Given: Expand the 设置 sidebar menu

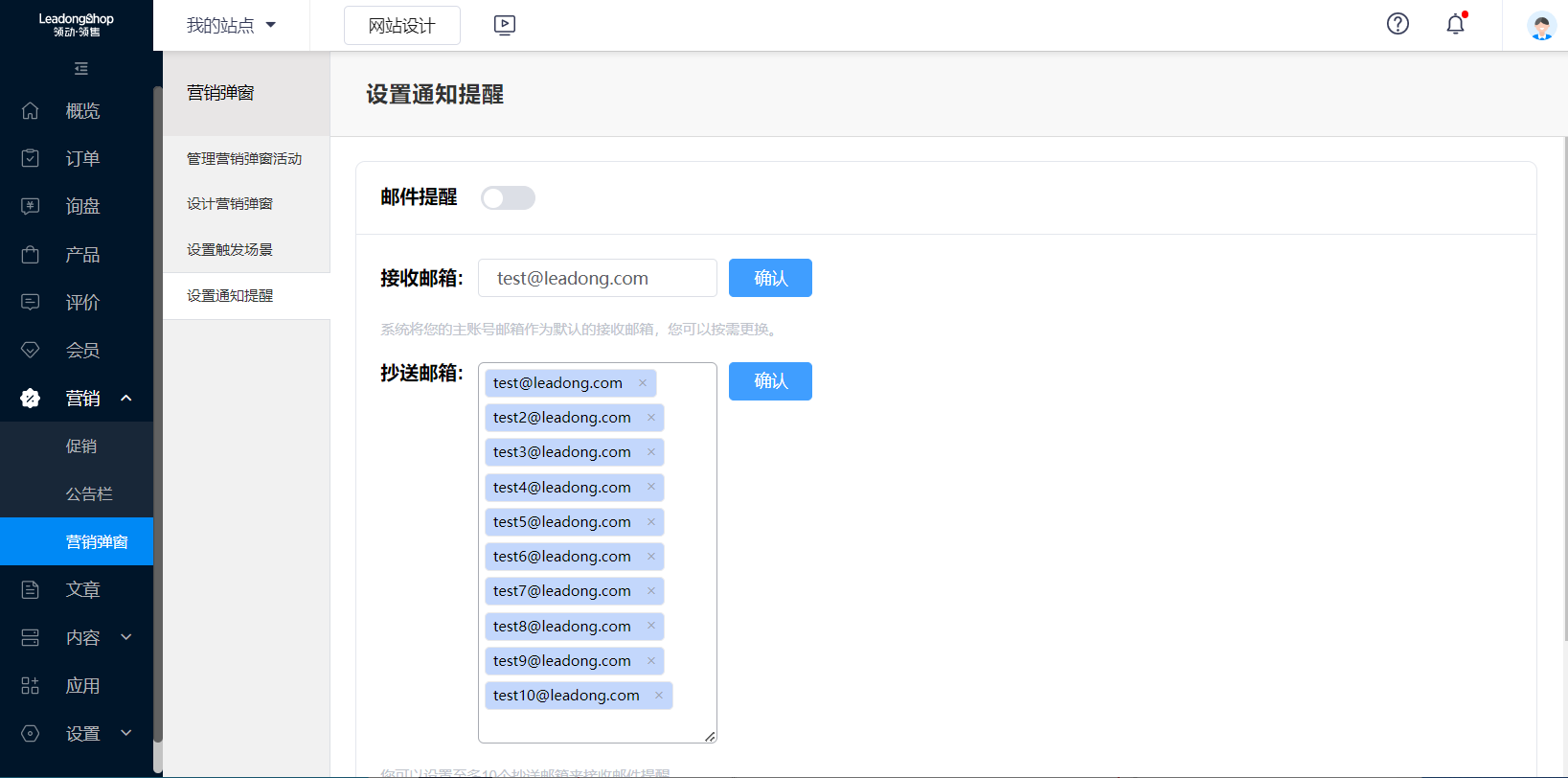Looking at the screenshot, I should [x=125, y=734].
